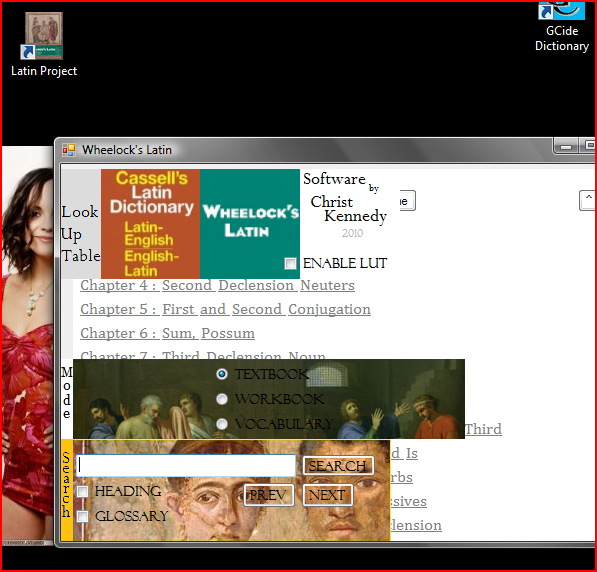Open Chapter 5: First and Second Conjugation

pos(225,309)
